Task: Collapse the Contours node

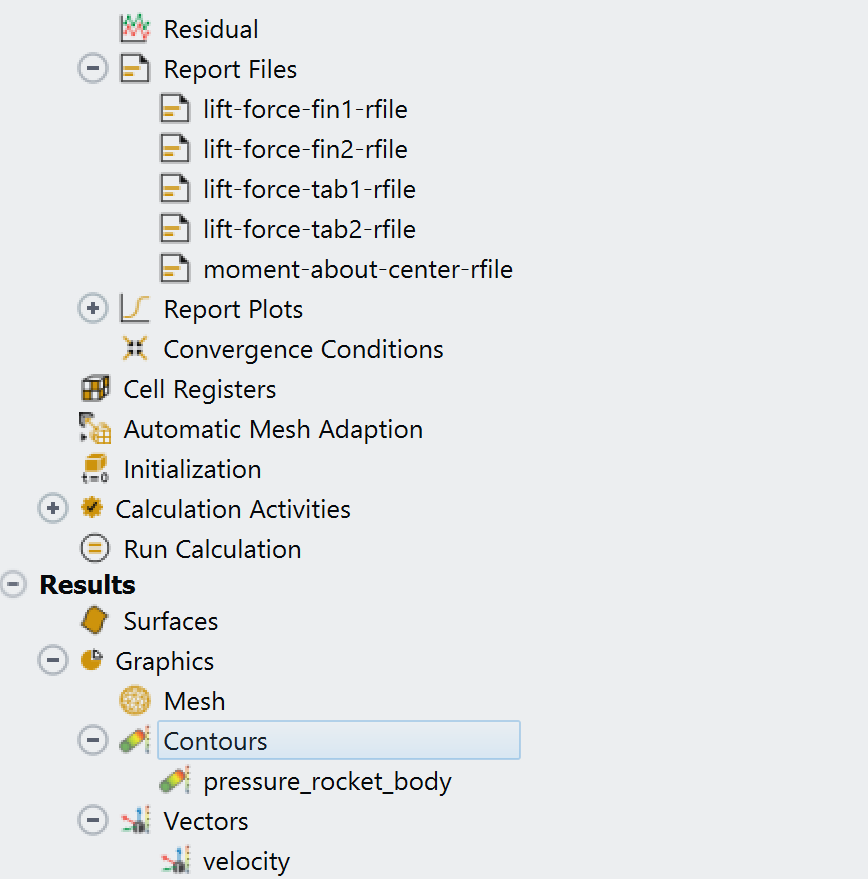Action: point(93,741)
